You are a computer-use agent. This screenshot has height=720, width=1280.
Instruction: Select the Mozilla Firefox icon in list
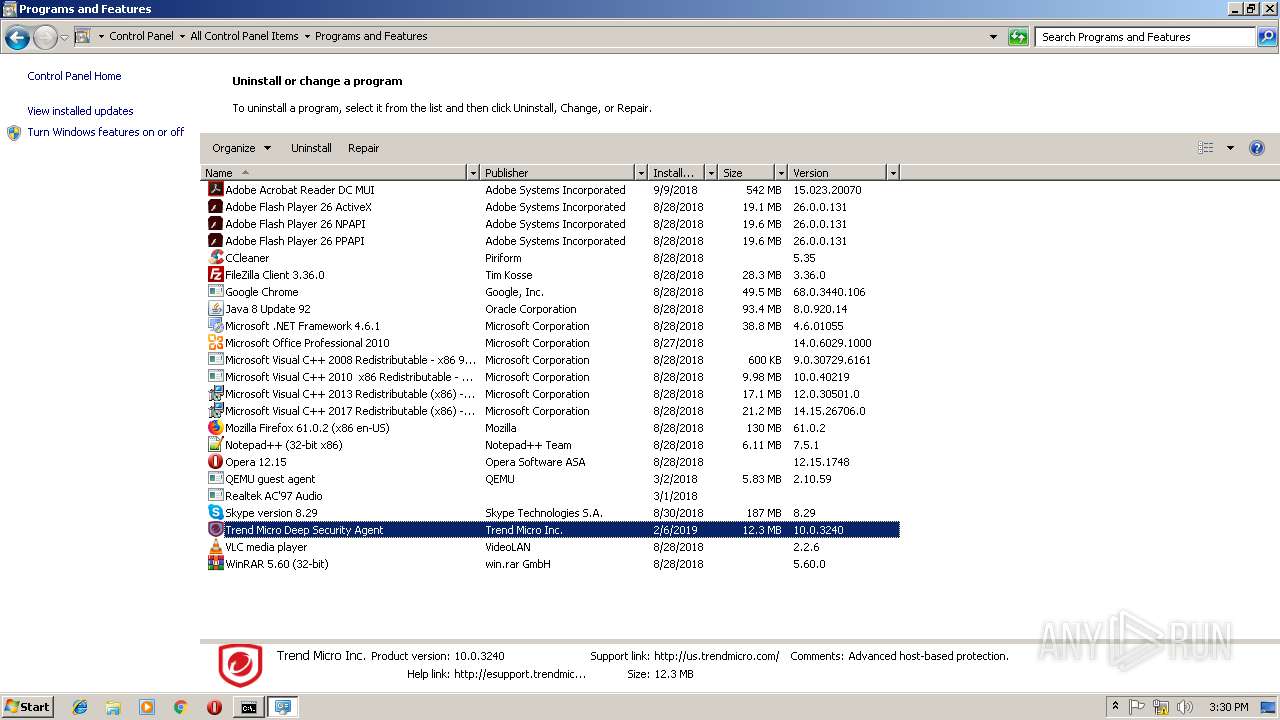pos(215,427)
